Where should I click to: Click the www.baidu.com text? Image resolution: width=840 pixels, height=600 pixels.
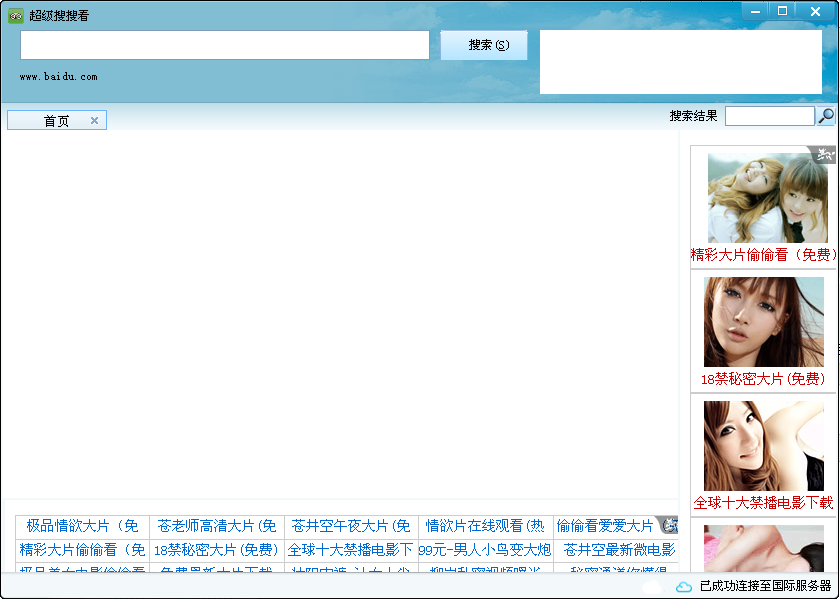click(x=58, y=77)
